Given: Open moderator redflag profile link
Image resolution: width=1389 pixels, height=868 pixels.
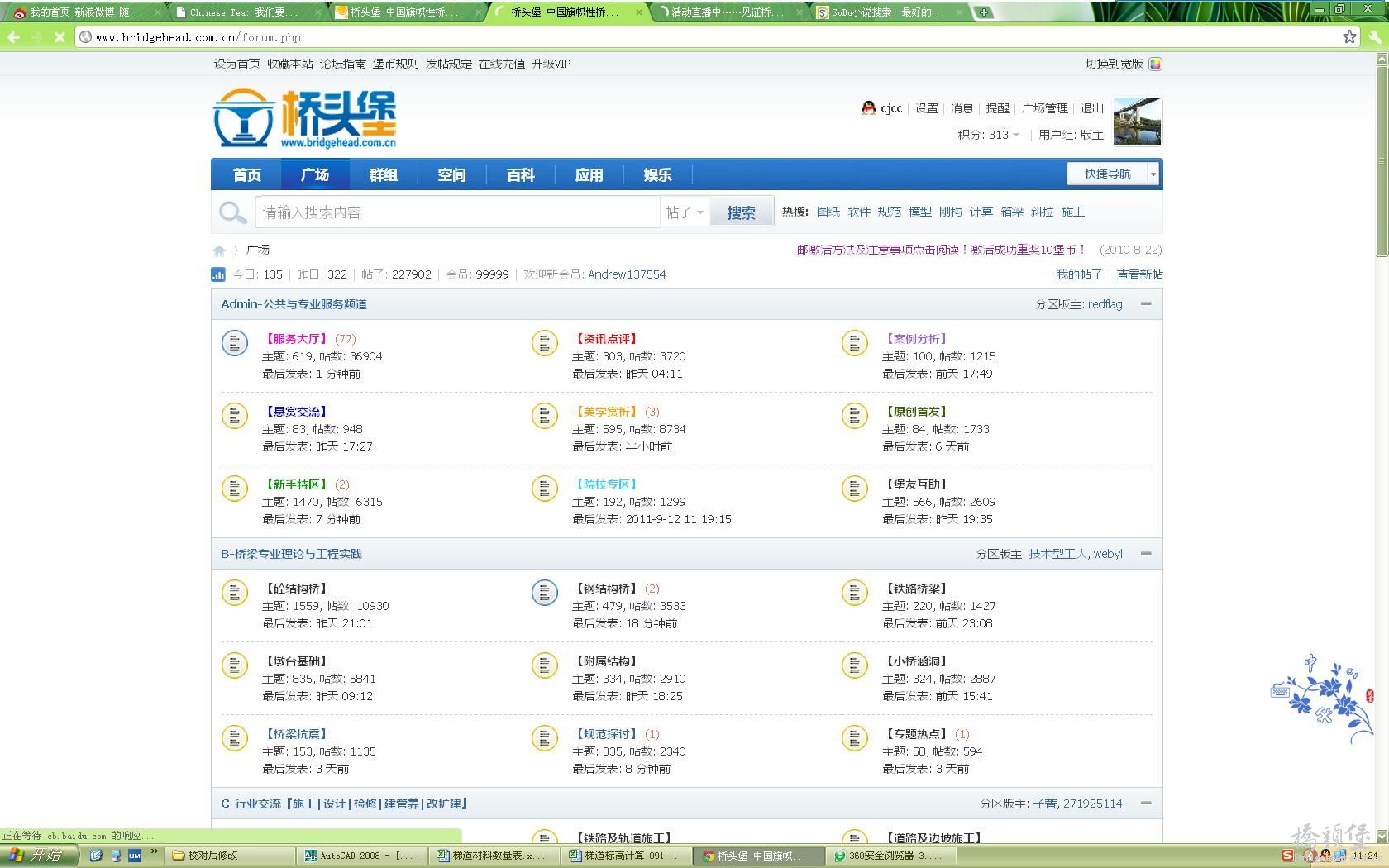Looking at the screenshot, I should click(x=1105, y=304).
